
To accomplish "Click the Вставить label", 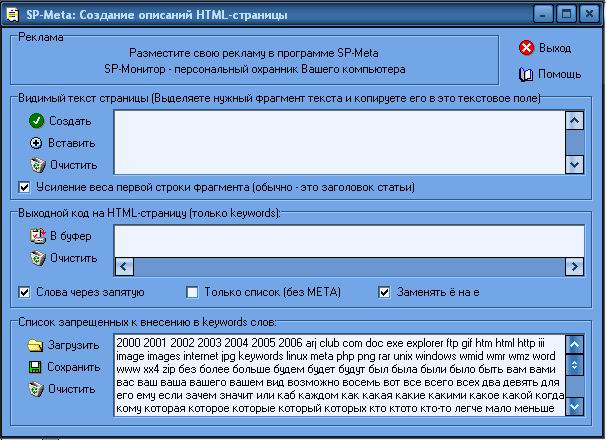I will coord(71,143).
